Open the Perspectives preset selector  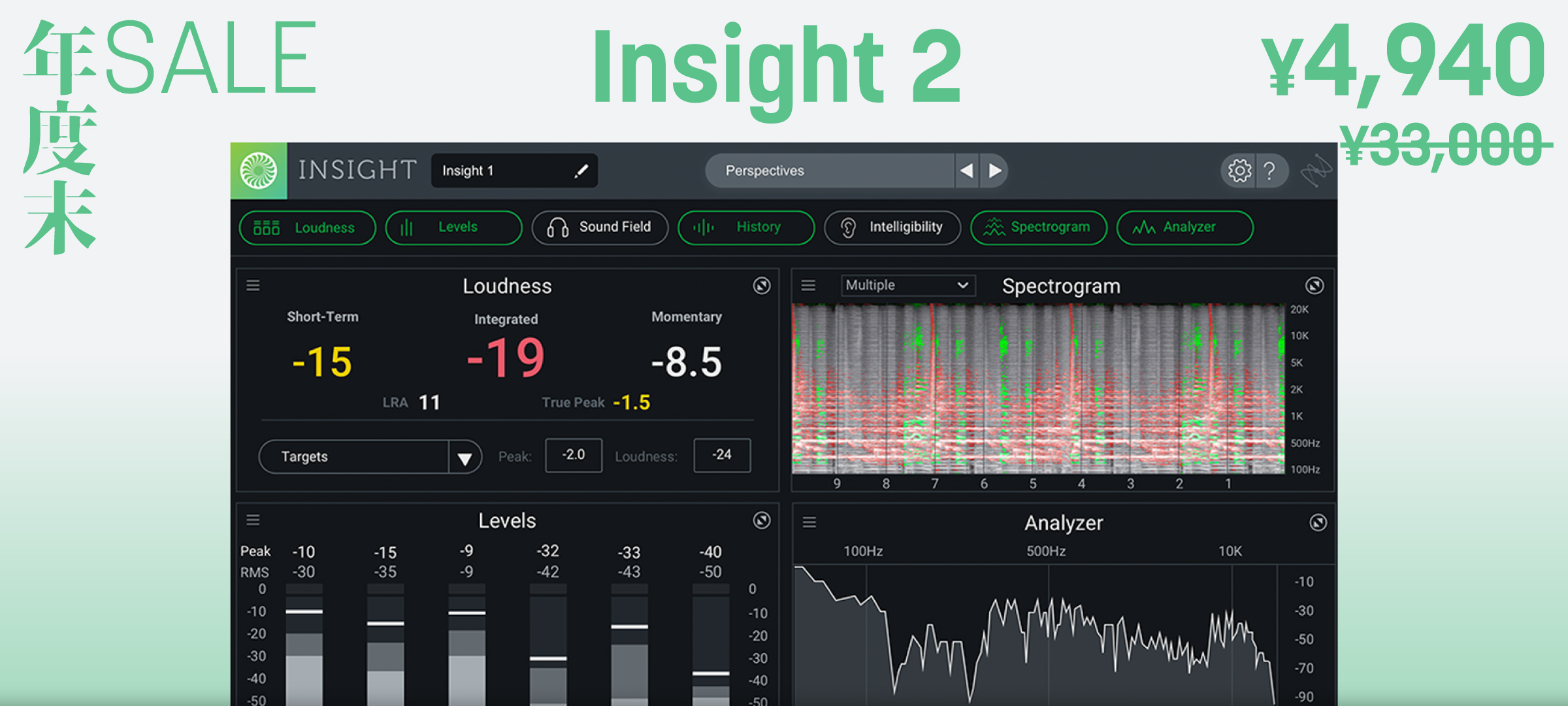(x=830, y=171)
